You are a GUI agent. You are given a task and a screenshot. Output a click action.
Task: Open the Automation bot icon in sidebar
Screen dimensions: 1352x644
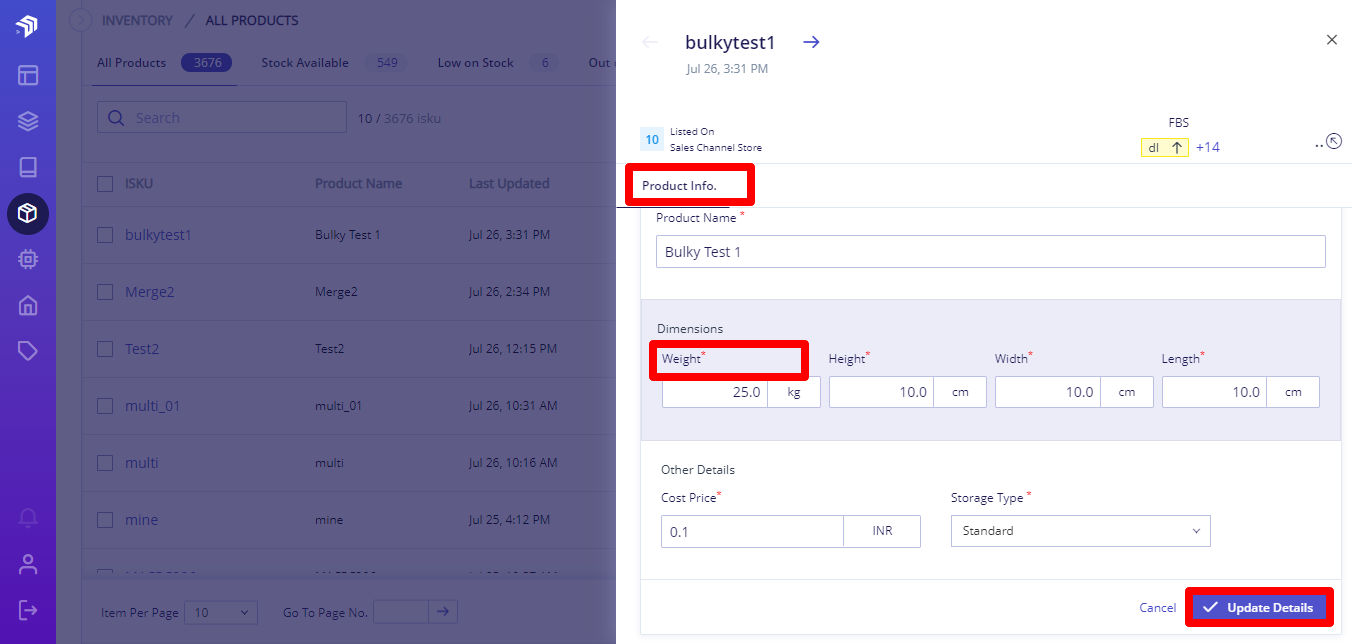[28, 258]
